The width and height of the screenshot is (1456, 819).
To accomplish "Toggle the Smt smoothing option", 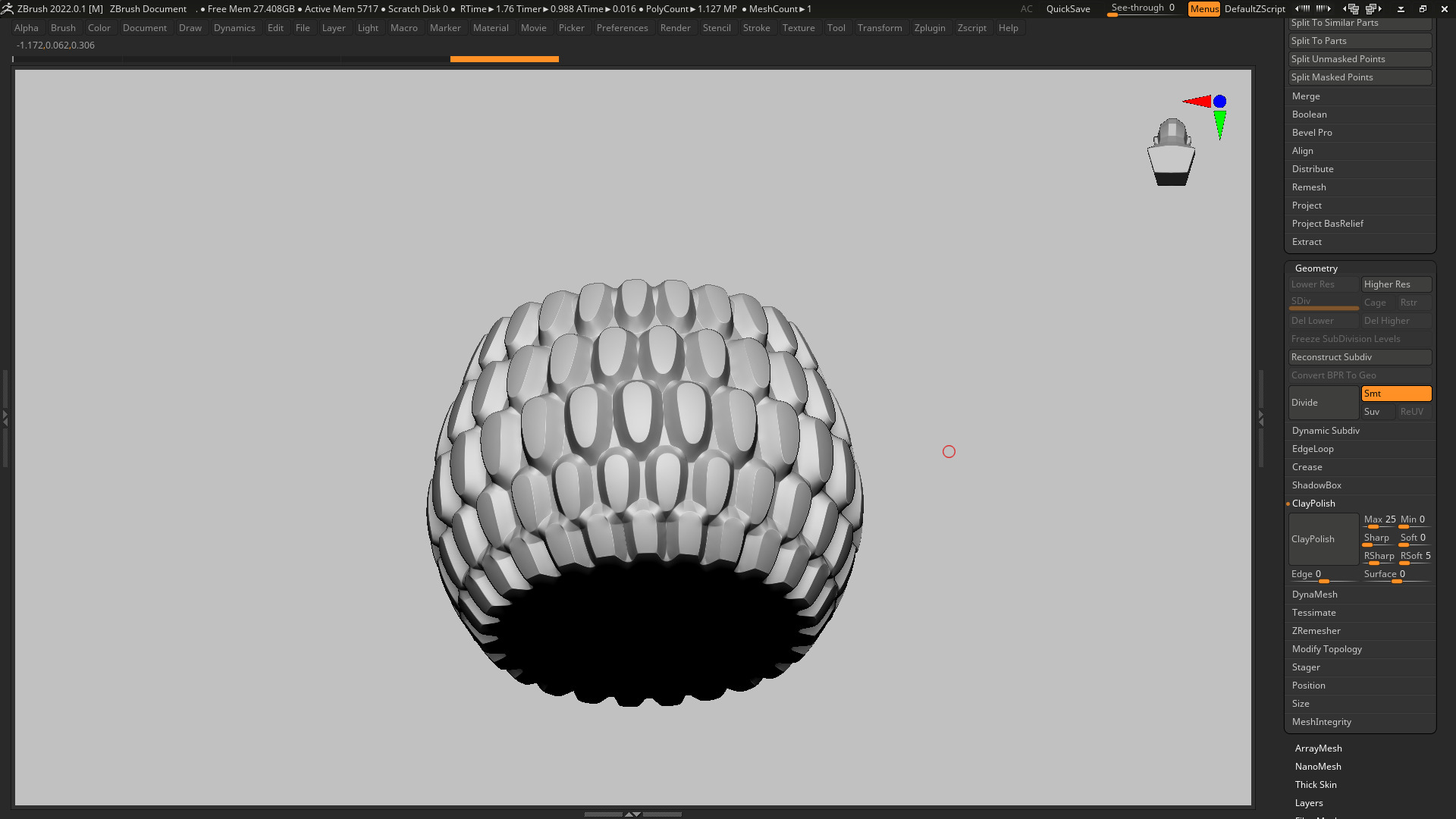I will [x=1396, y=394].
